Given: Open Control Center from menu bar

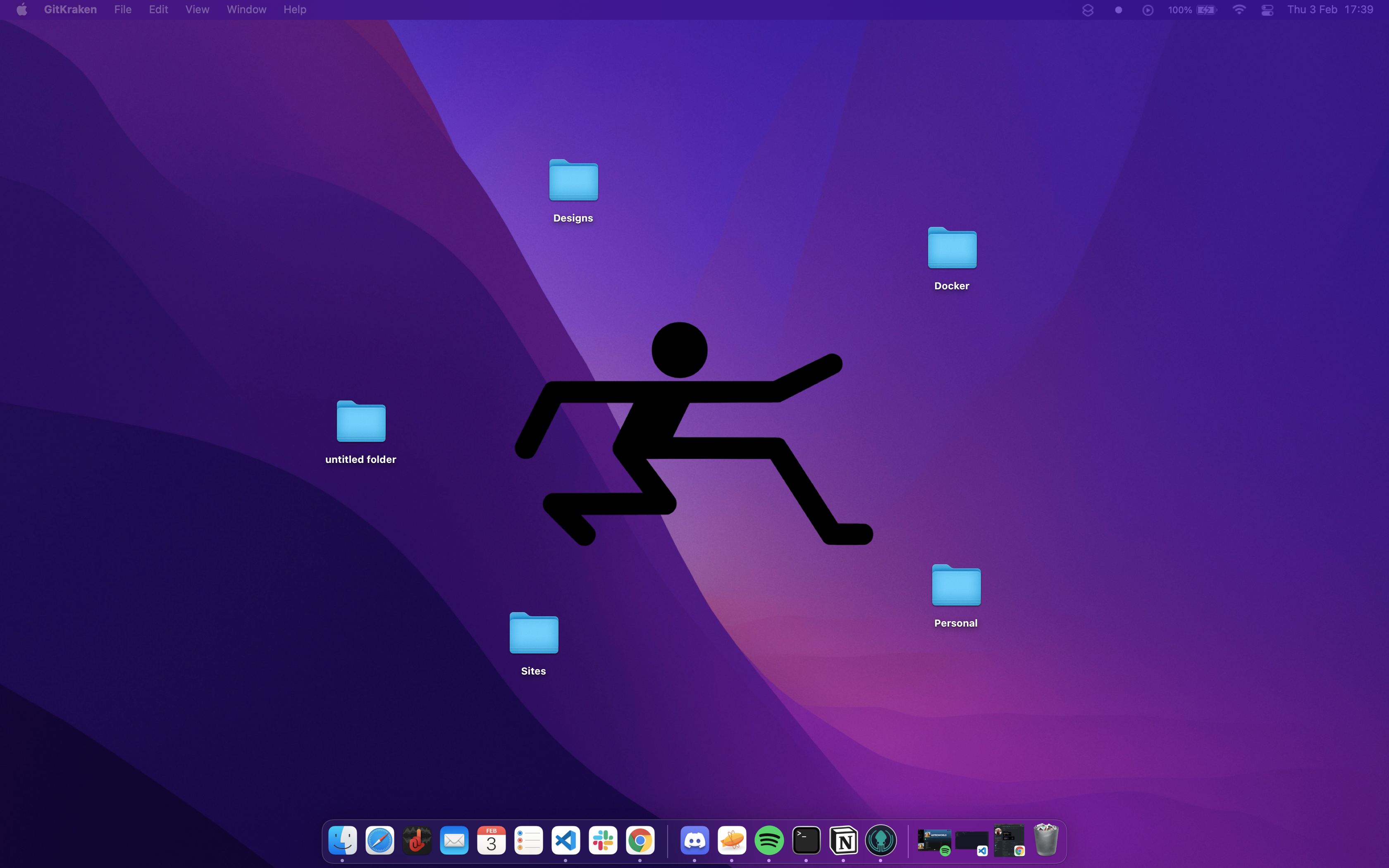Looking at the screenshot, I should coord(1267,10).
